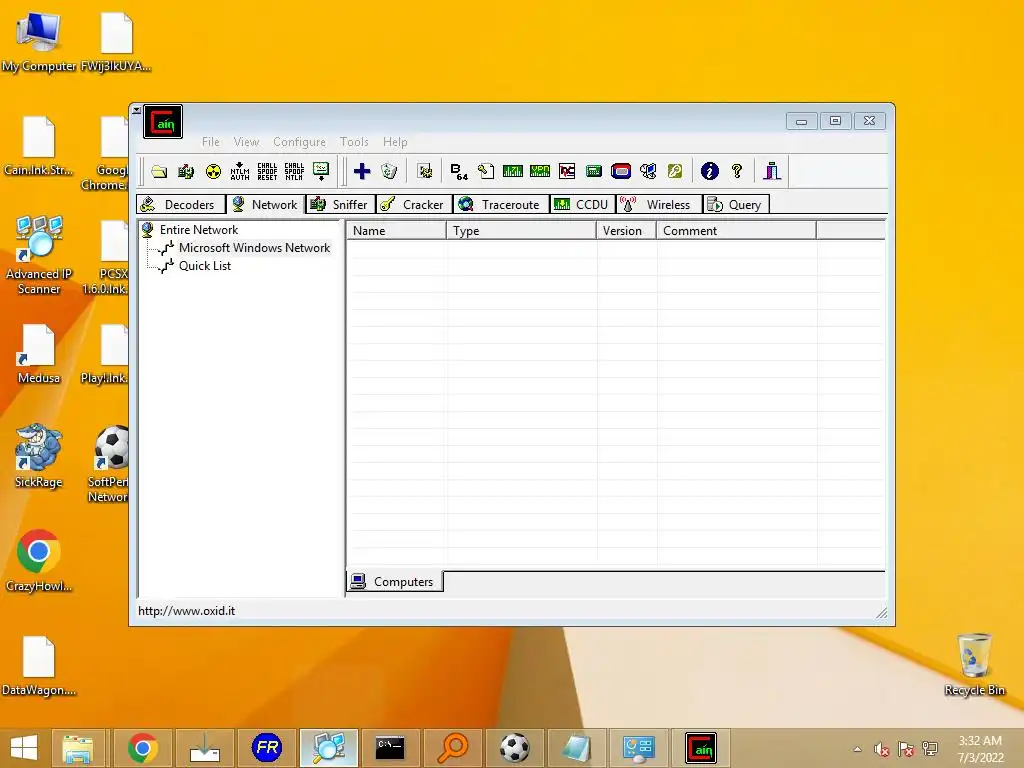Switch to the Wireless tab
The image size is (1024, 768).
(658, 204)
